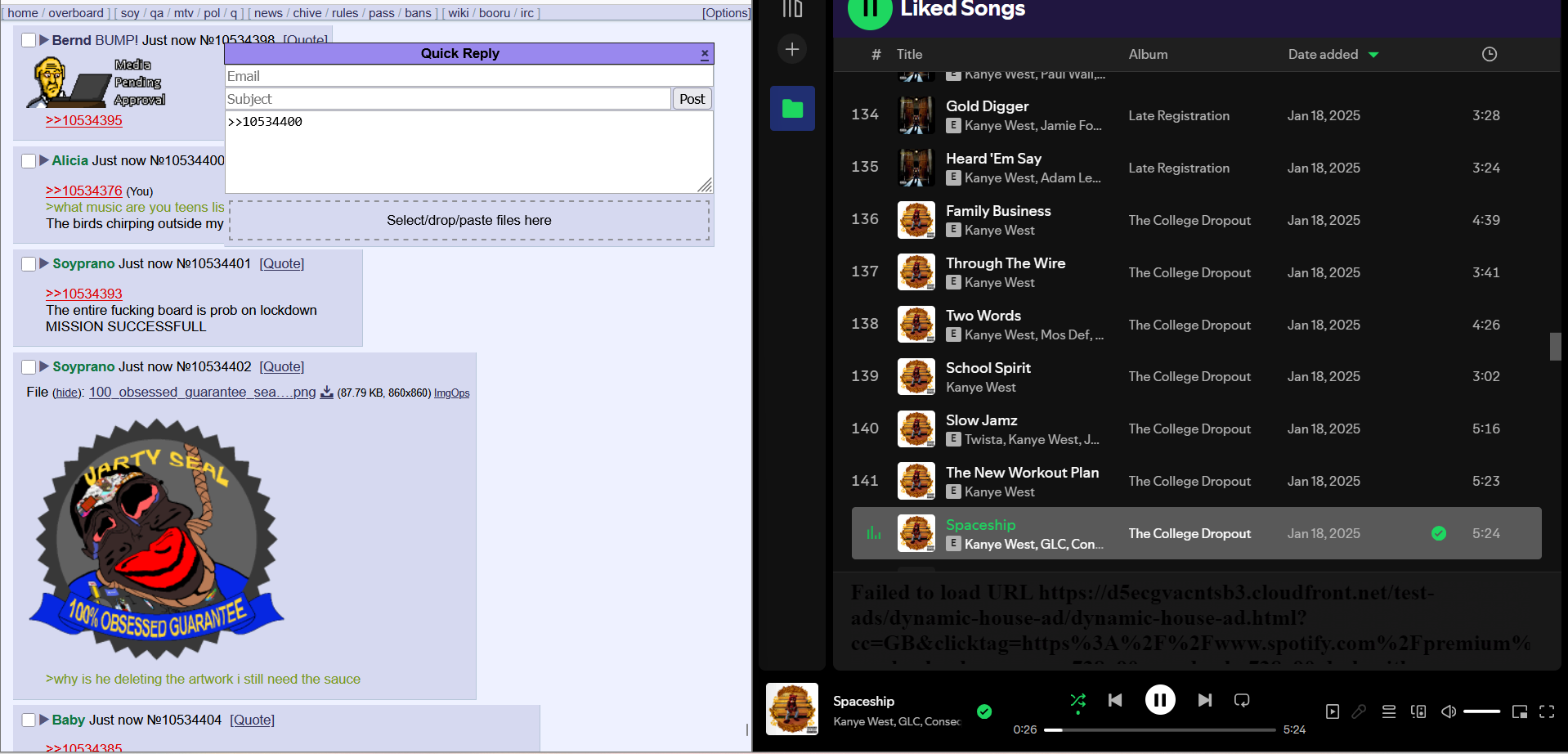The image size is (1568, 754).
Task: Check the box next to post 10534401
Action: coord(29,264)
